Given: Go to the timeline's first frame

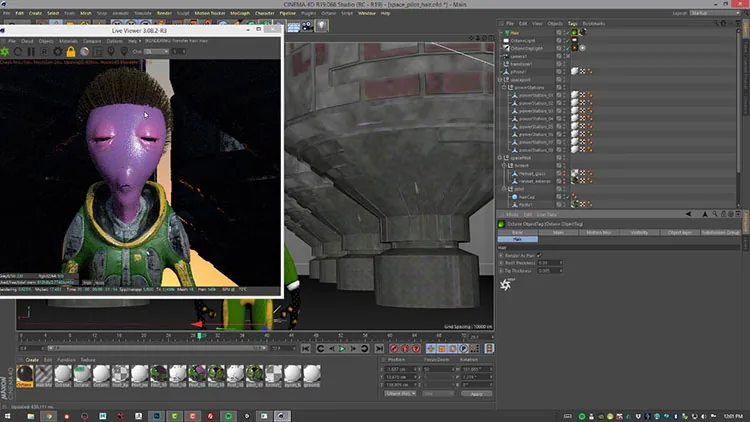Looking at the screenshot, I should (306, 349).
